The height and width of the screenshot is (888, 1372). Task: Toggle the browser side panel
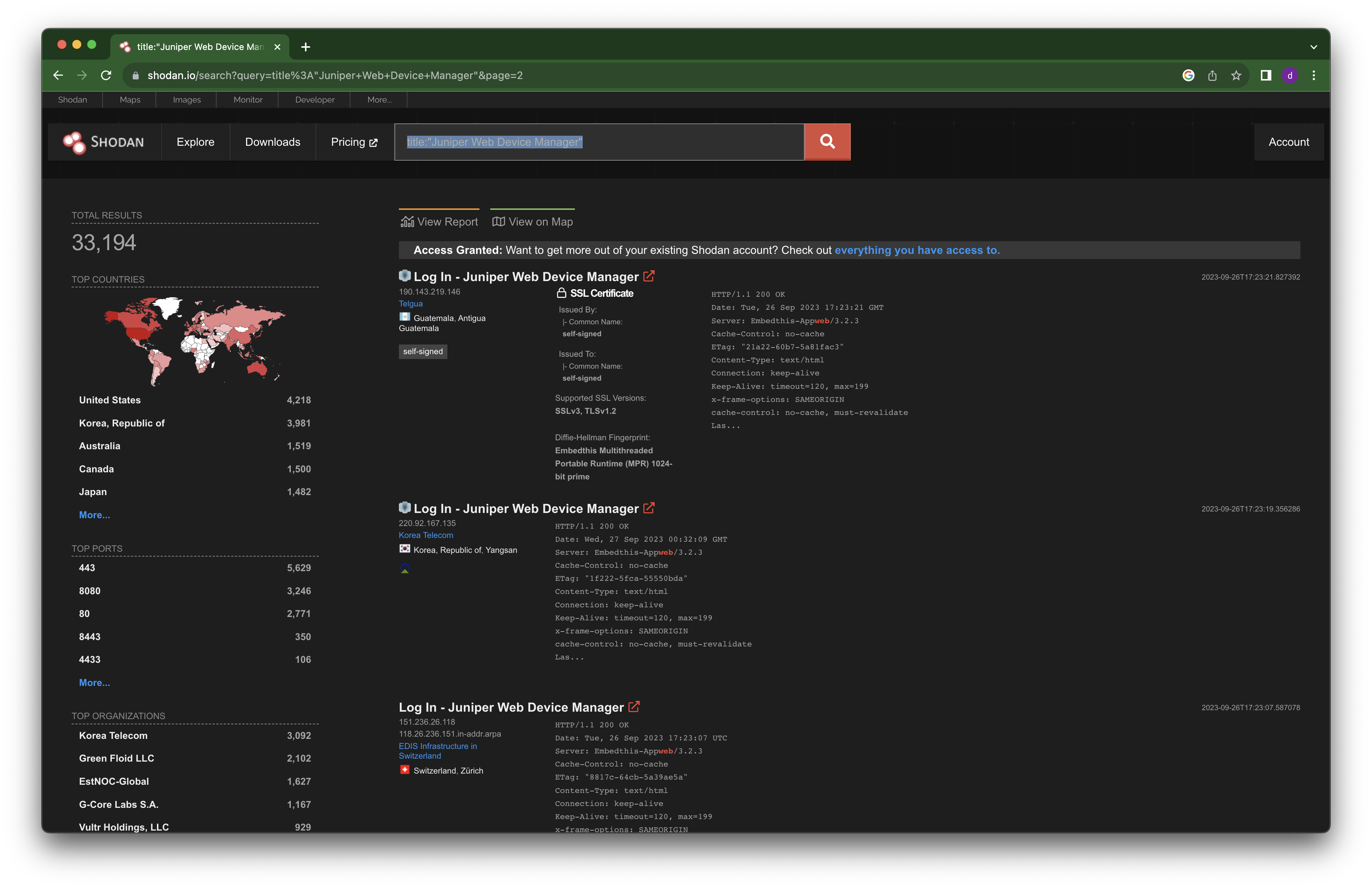[1266, 75]
